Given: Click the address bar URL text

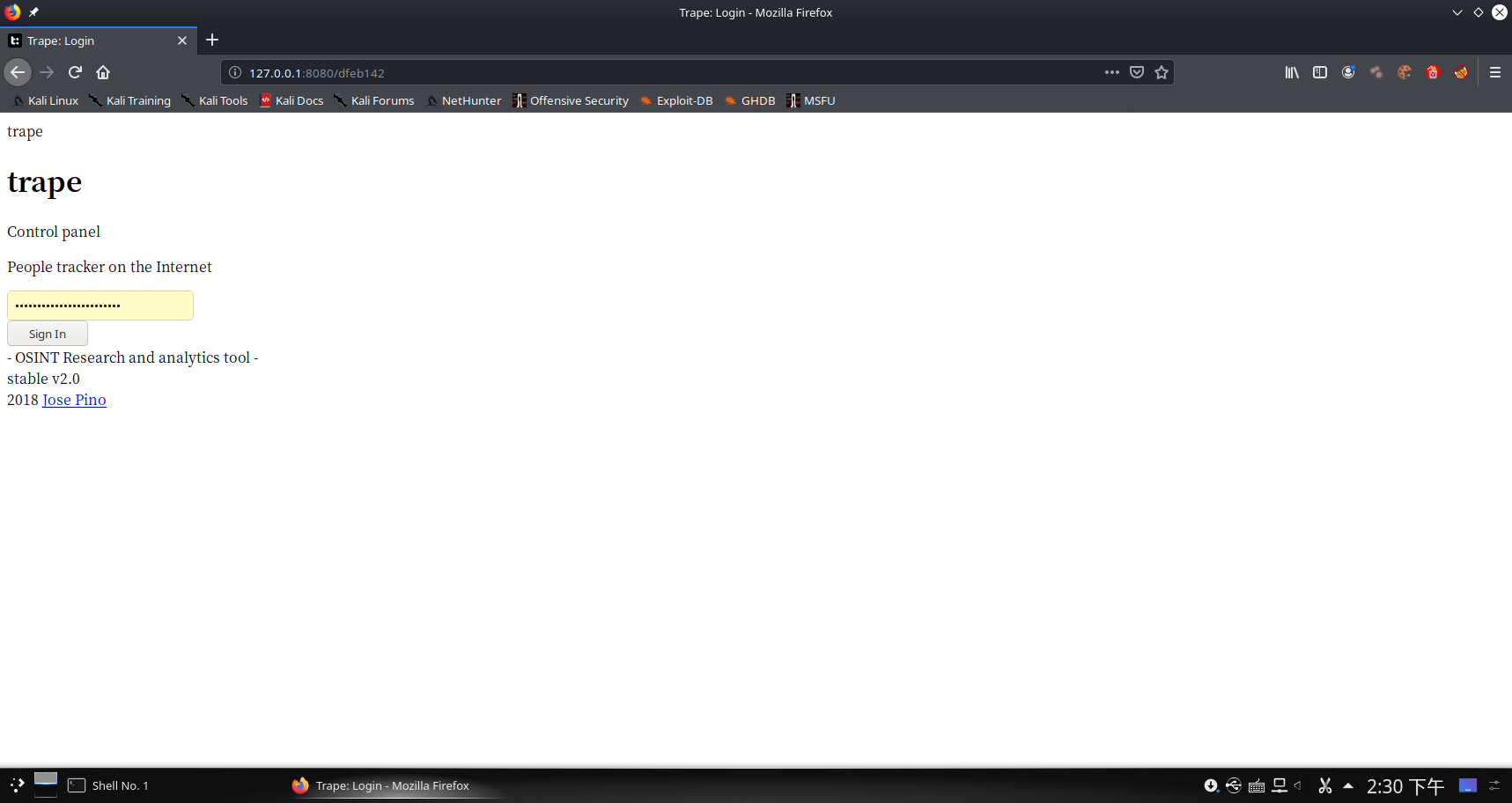Looking at the screenshot, I should [317, 73].
